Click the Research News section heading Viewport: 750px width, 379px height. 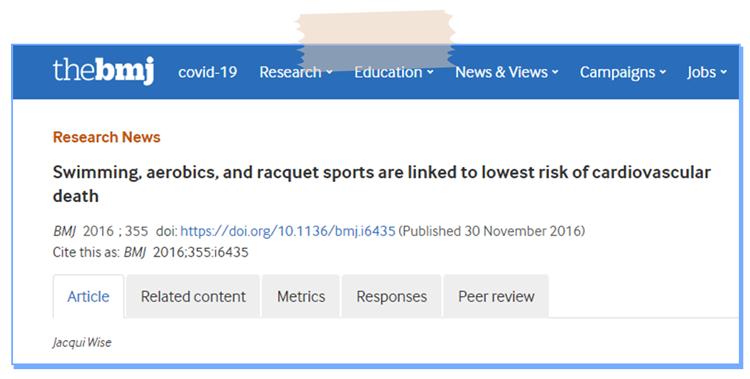point(107,137)
